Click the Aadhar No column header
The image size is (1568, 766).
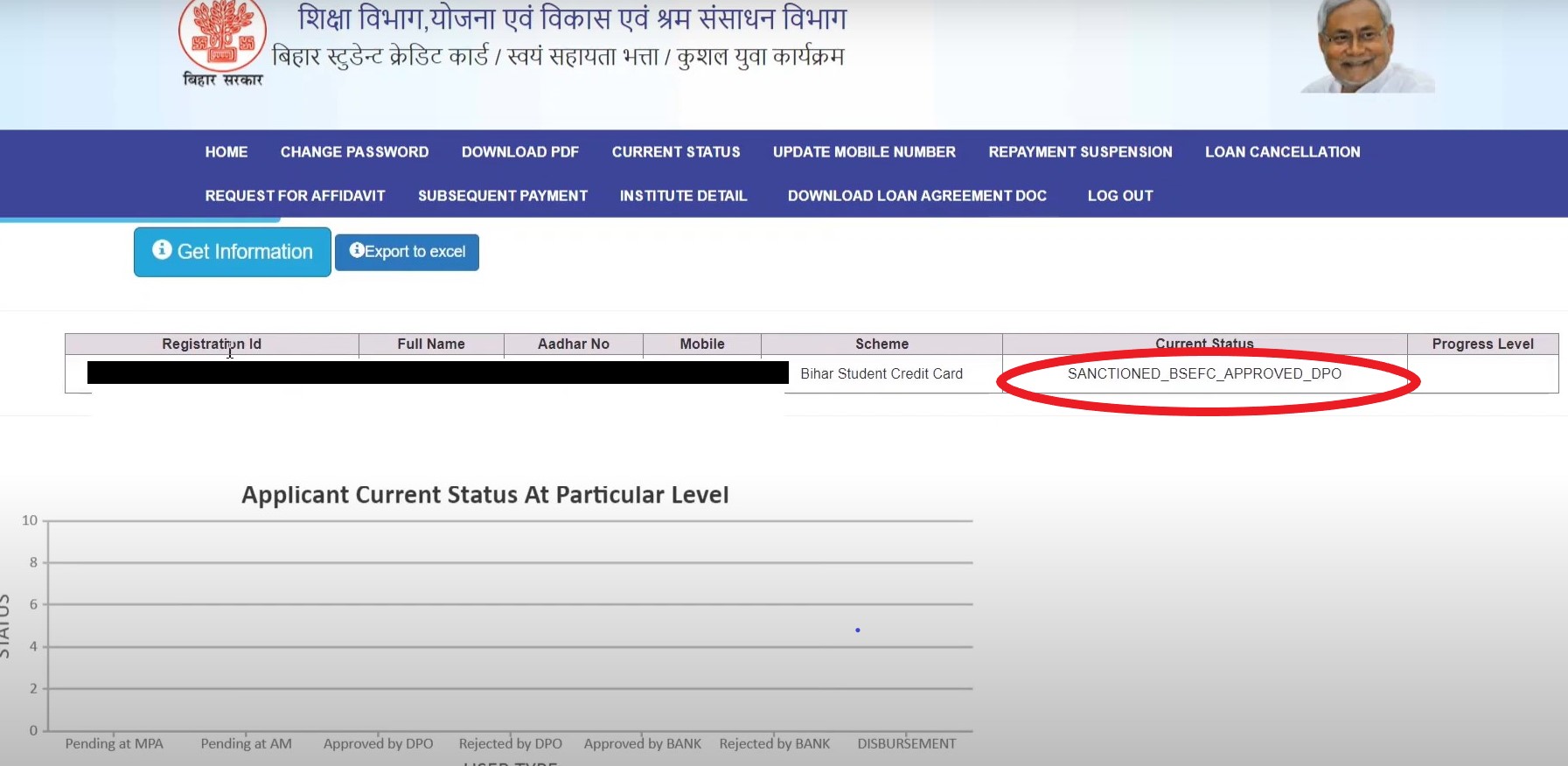click(x=574, y=344)
